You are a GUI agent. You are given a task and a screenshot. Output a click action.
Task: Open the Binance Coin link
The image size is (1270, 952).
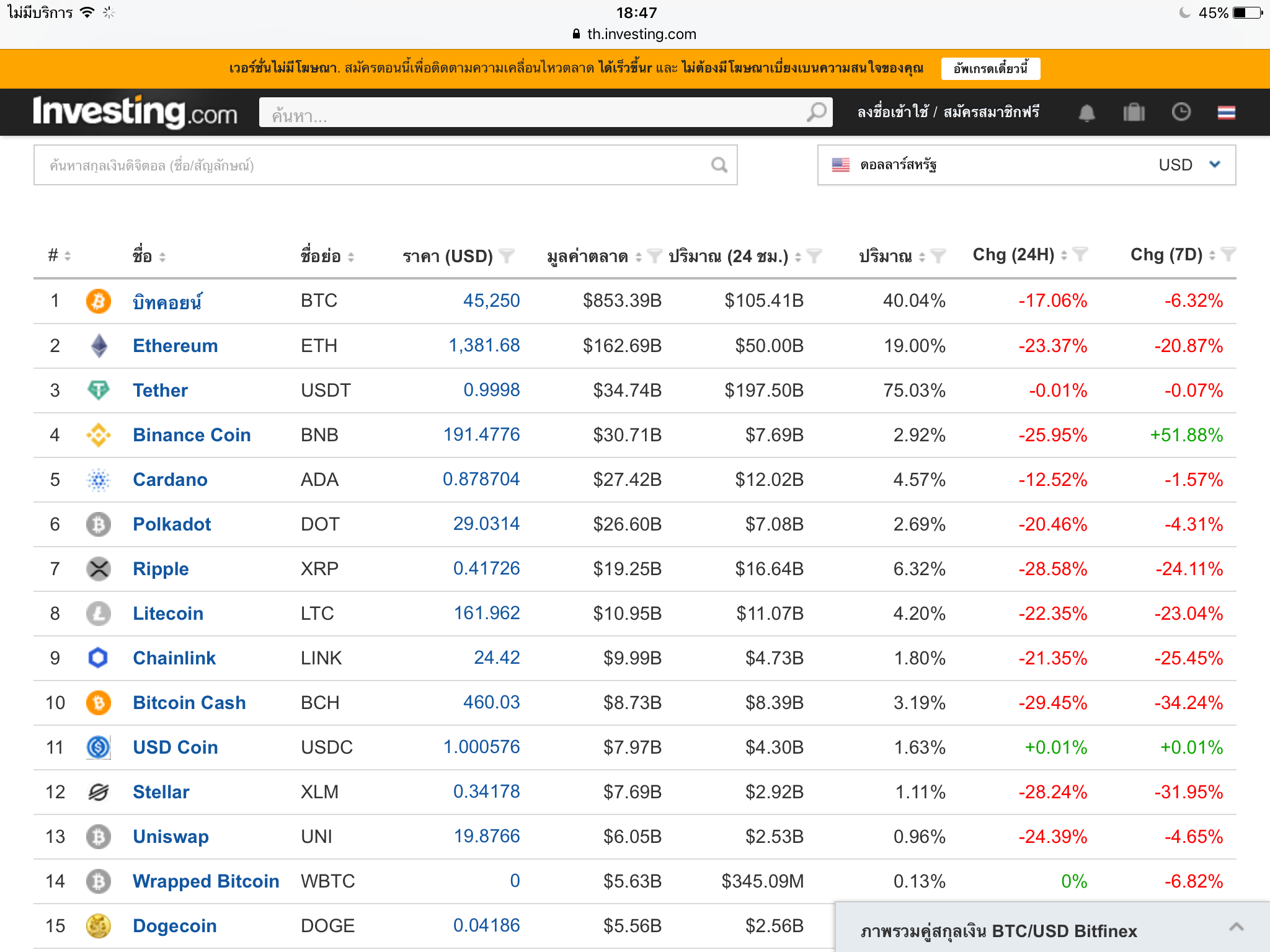192,435
